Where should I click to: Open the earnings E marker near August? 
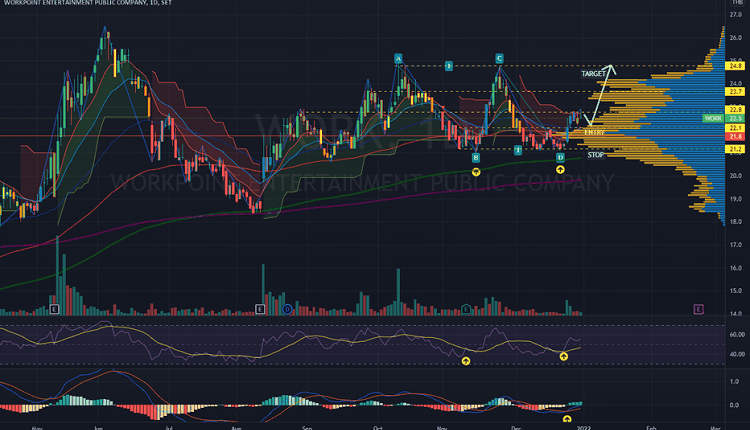tap(260, 309)
